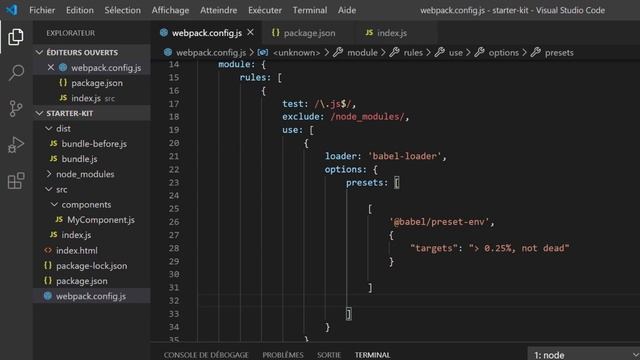Click the EXPLORATEUR panel title
The image size is (640, 360).
70,33
